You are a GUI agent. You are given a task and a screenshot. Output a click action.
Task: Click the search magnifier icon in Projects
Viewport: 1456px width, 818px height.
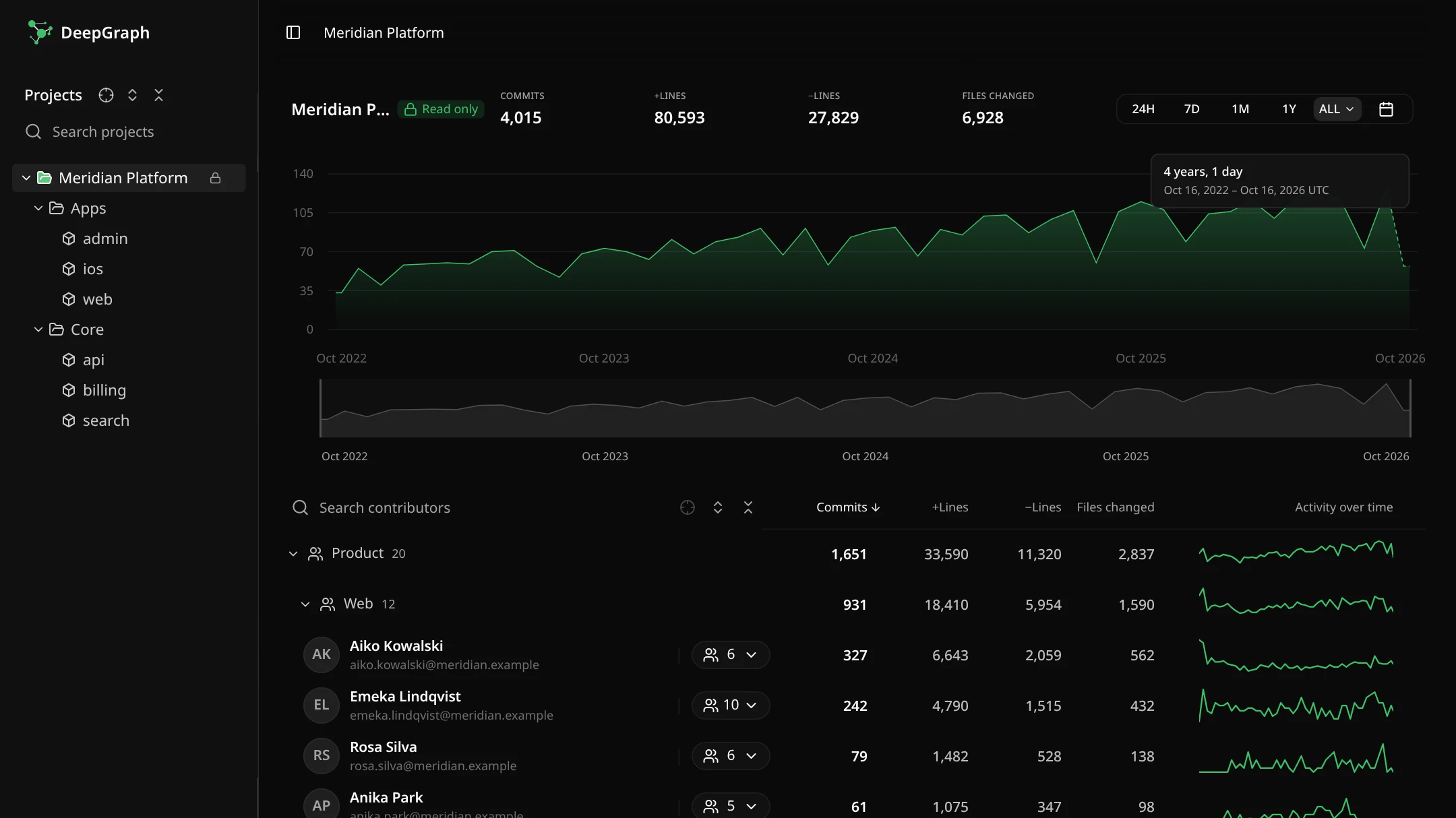tap(33, 131)
